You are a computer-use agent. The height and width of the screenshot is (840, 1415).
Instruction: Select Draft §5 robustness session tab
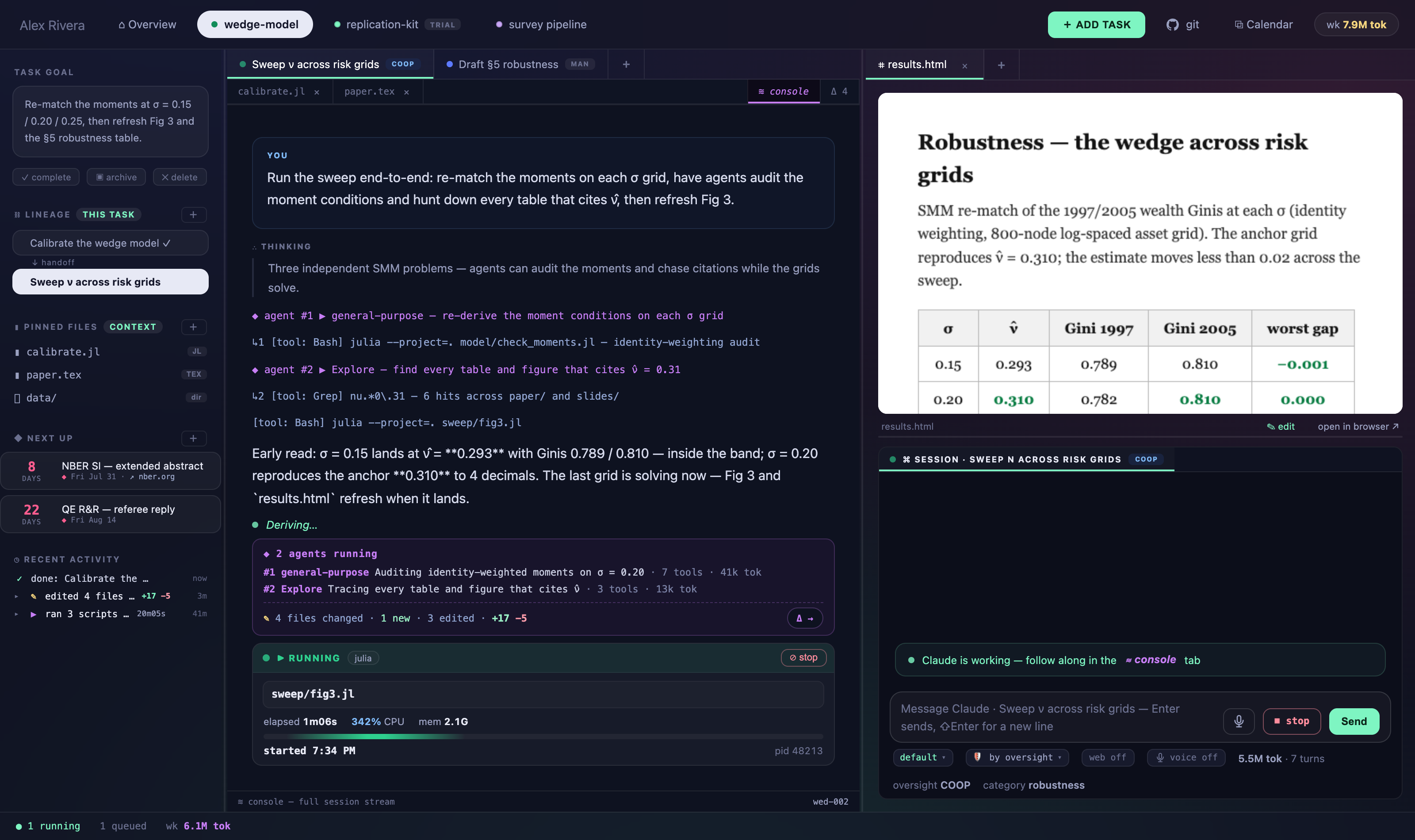[521, 65]
